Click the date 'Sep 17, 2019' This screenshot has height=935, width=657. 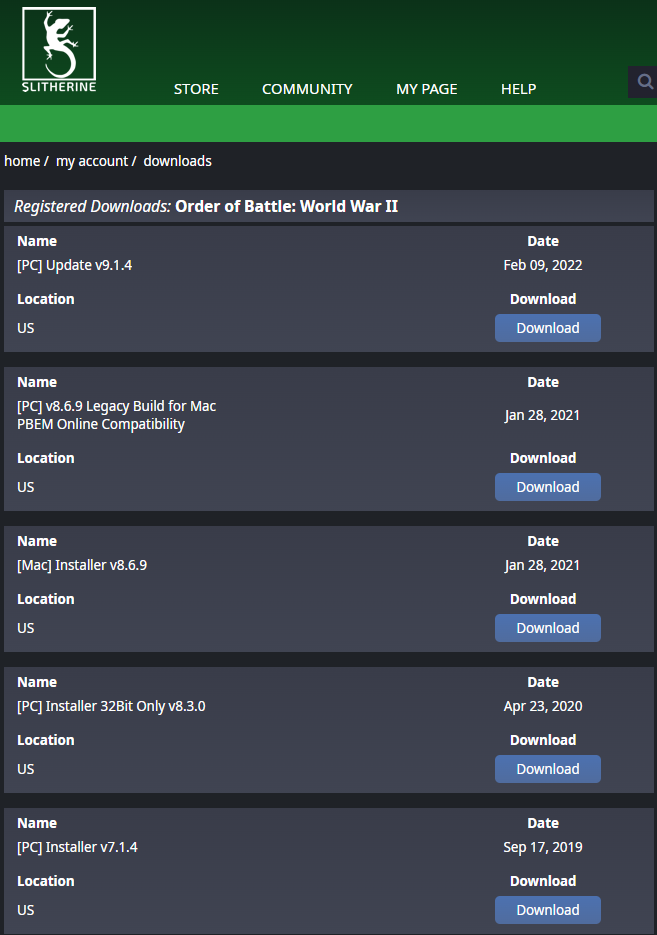click(x=543, y=847)
